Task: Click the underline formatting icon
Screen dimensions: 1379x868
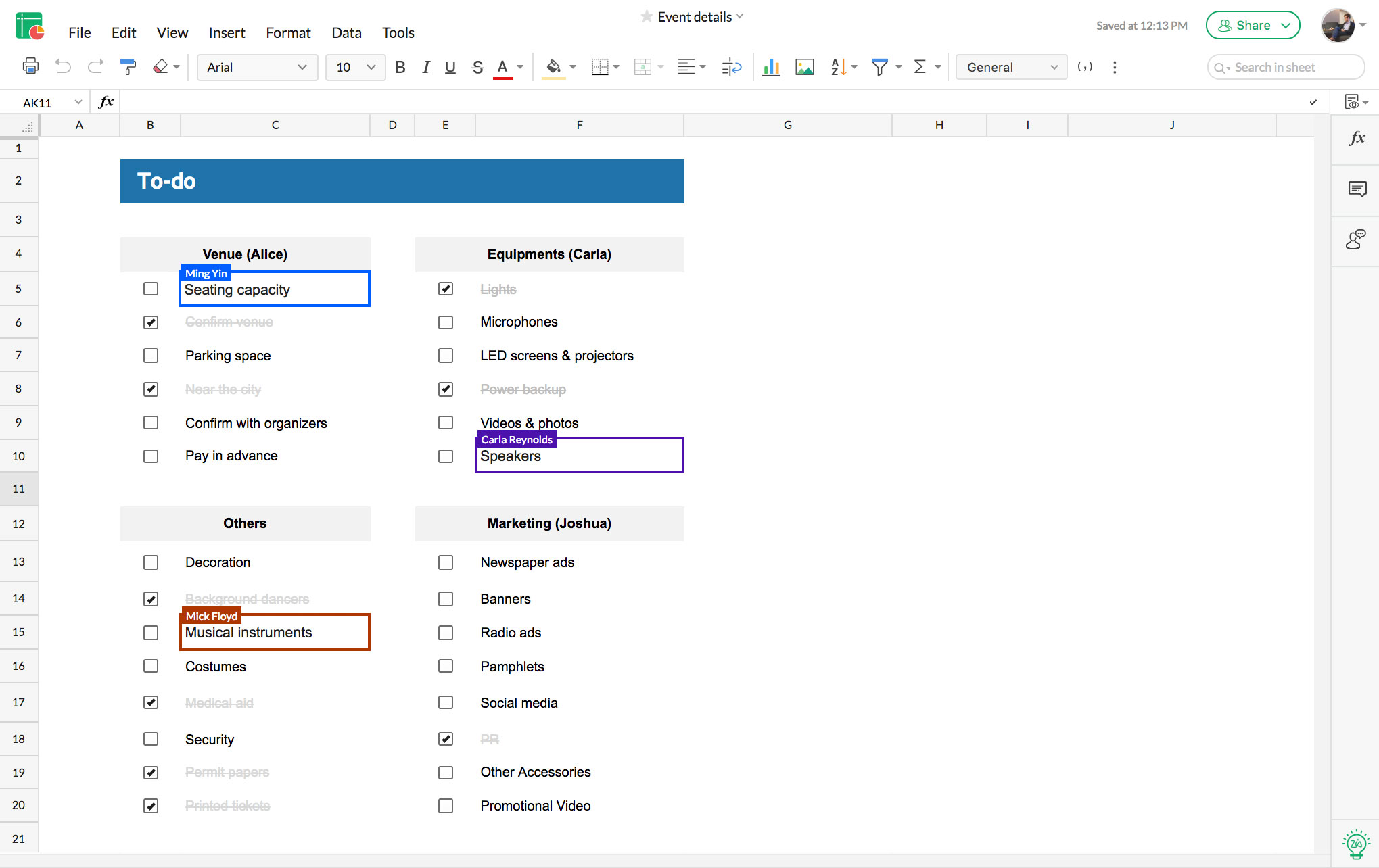Action: point(450,67)
